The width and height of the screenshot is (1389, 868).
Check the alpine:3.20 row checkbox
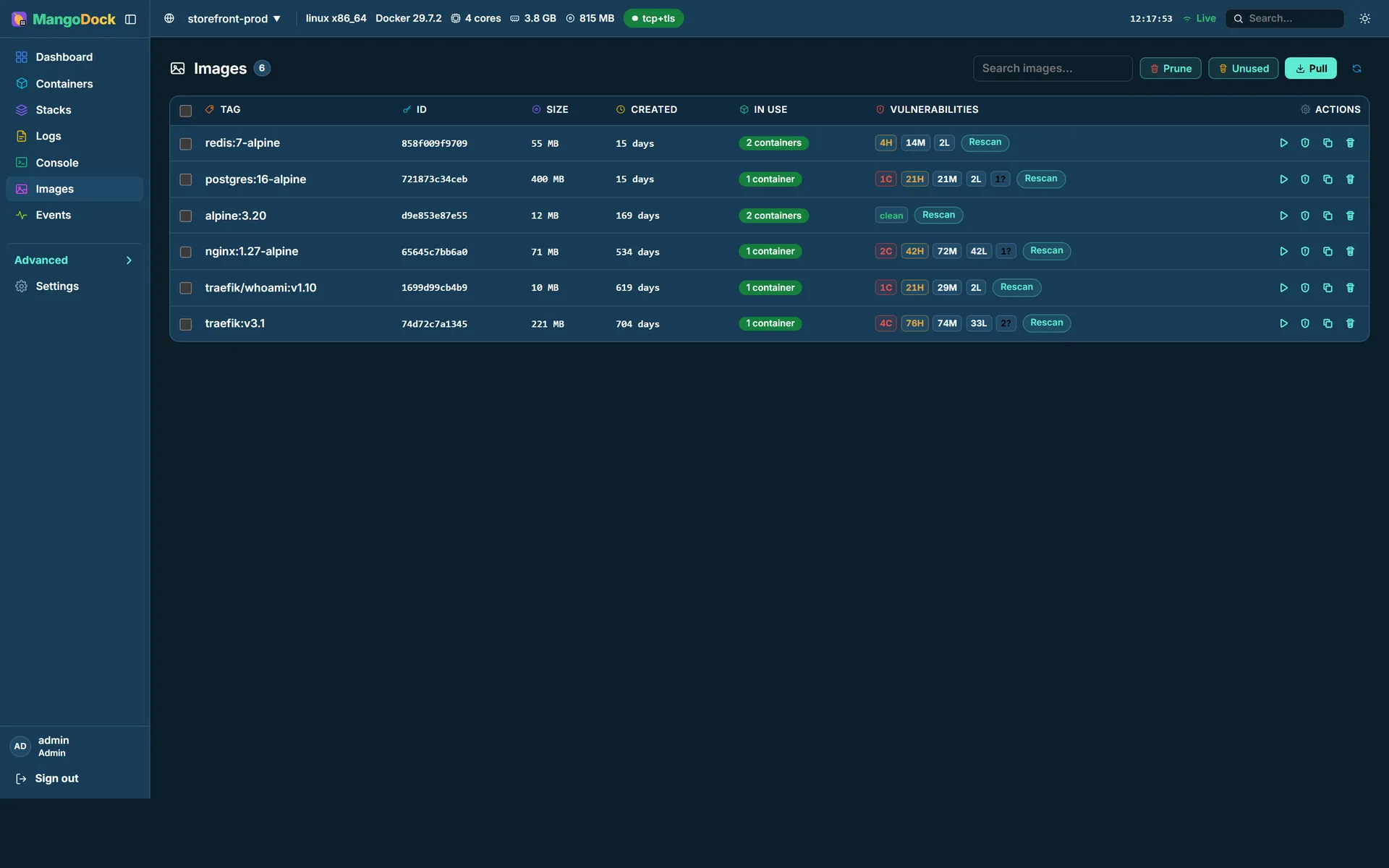186,216
